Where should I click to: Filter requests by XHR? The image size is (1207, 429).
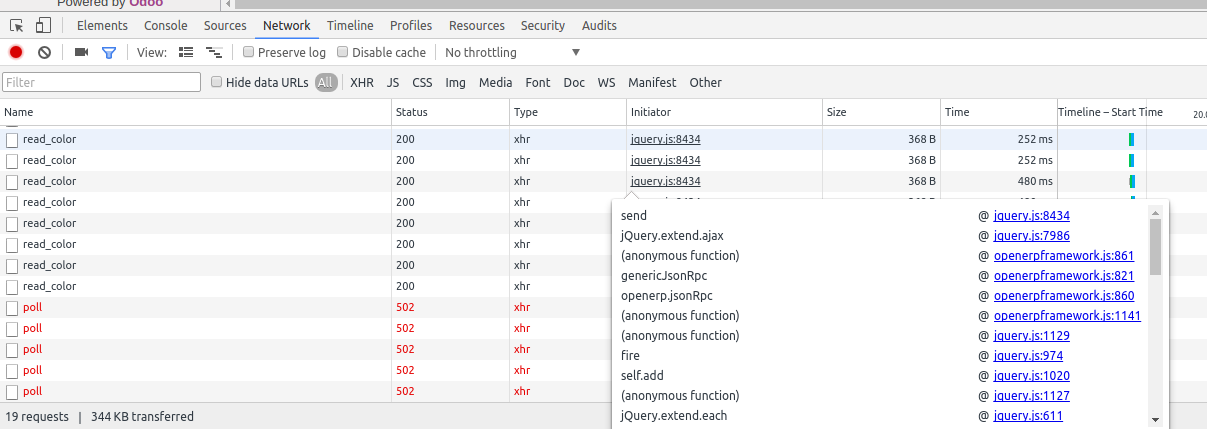click(362, 82)
